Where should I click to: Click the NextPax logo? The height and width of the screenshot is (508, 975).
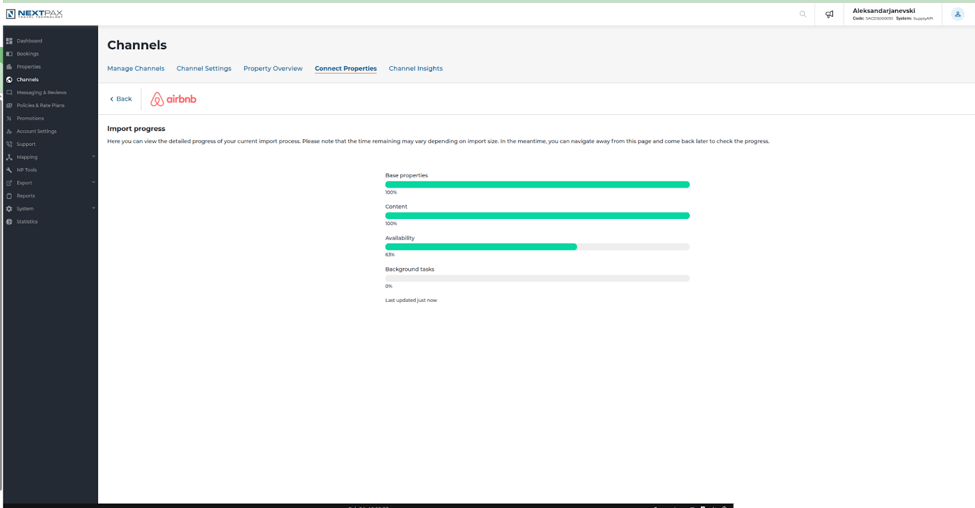click(34, 14)
